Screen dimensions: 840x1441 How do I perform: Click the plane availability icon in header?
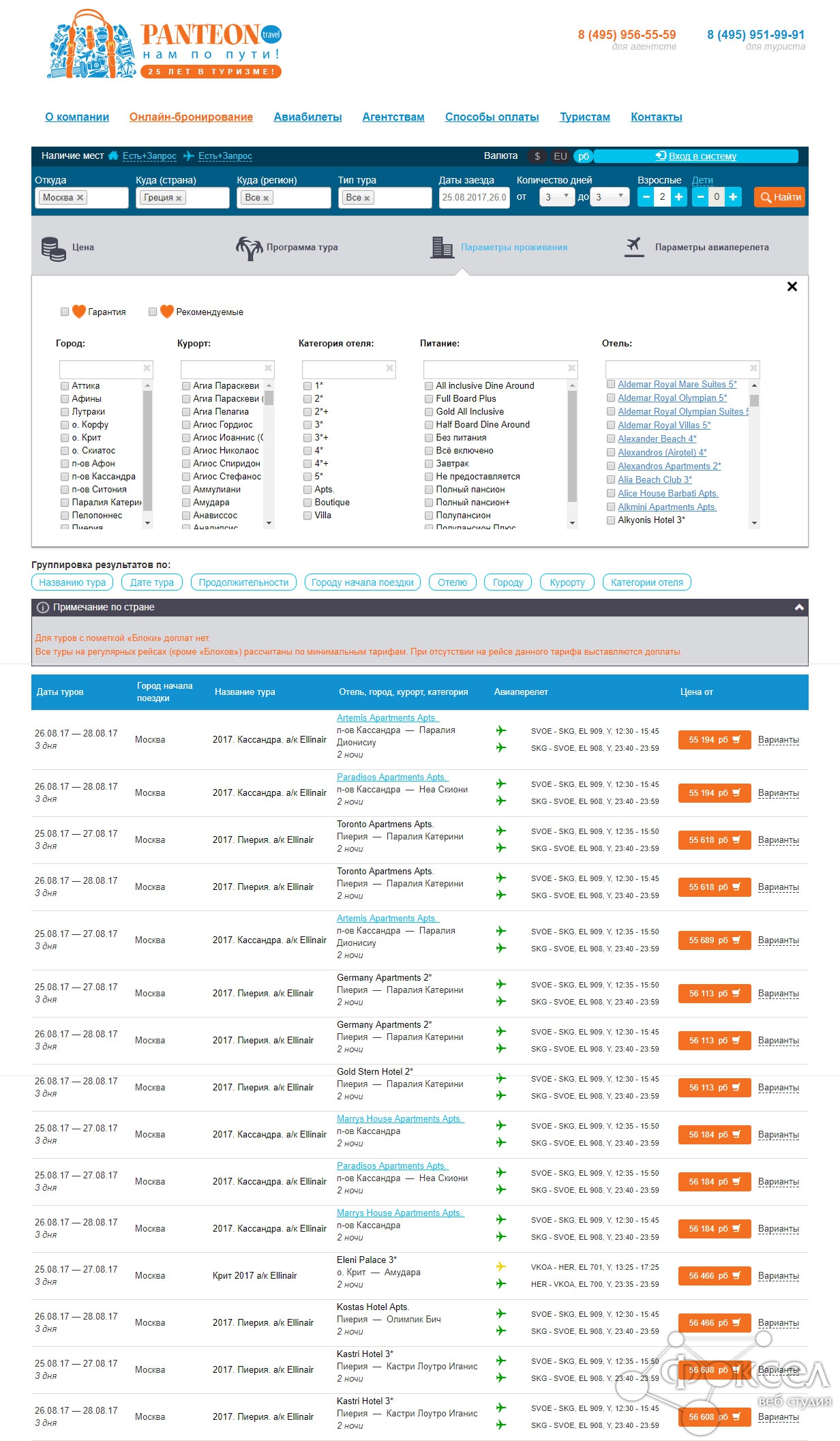pyautogui.click(x=189, y=155)
